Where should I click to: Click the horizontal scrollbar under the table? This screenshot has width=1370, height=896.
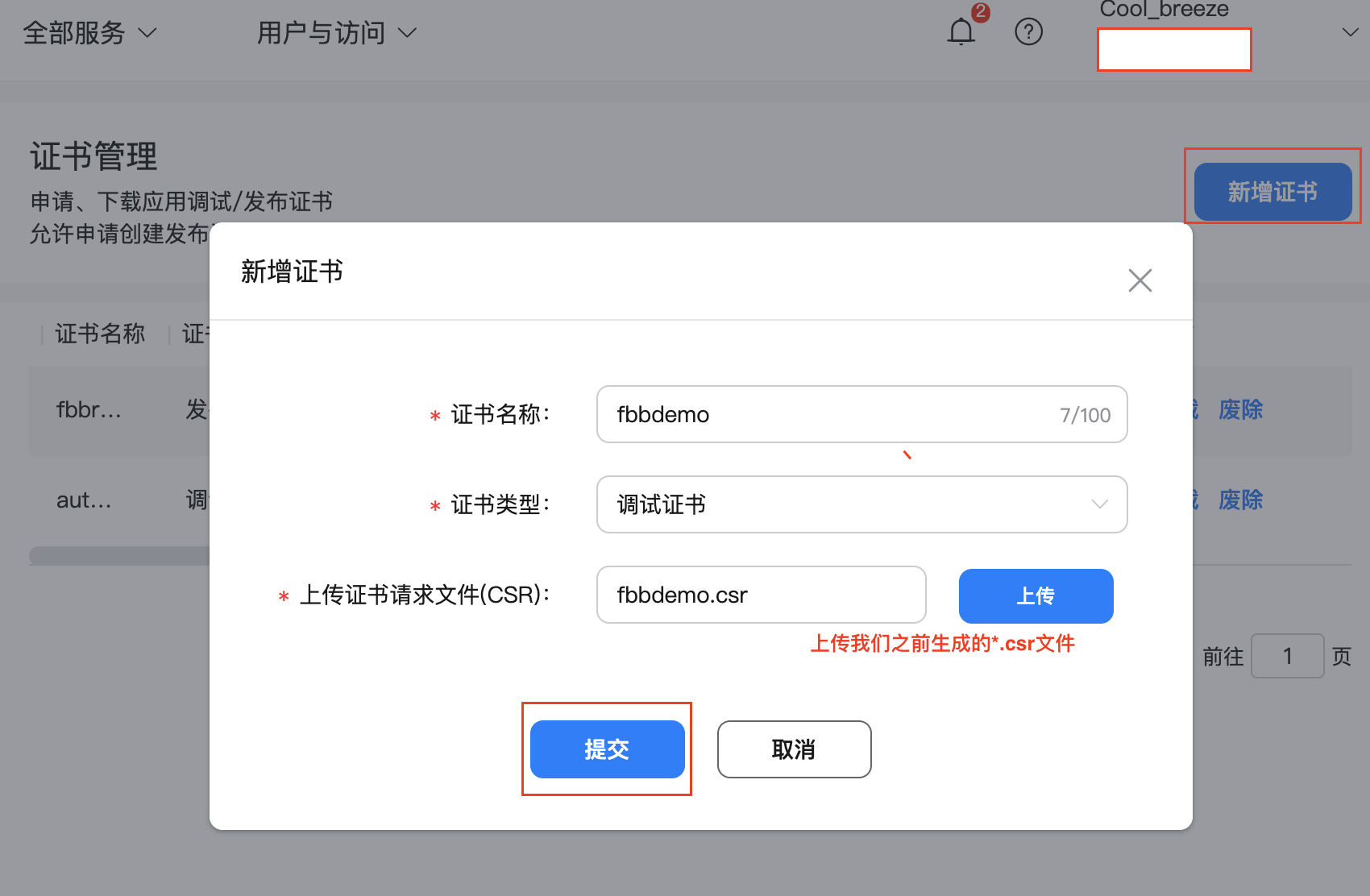click(x=119, y=556)
